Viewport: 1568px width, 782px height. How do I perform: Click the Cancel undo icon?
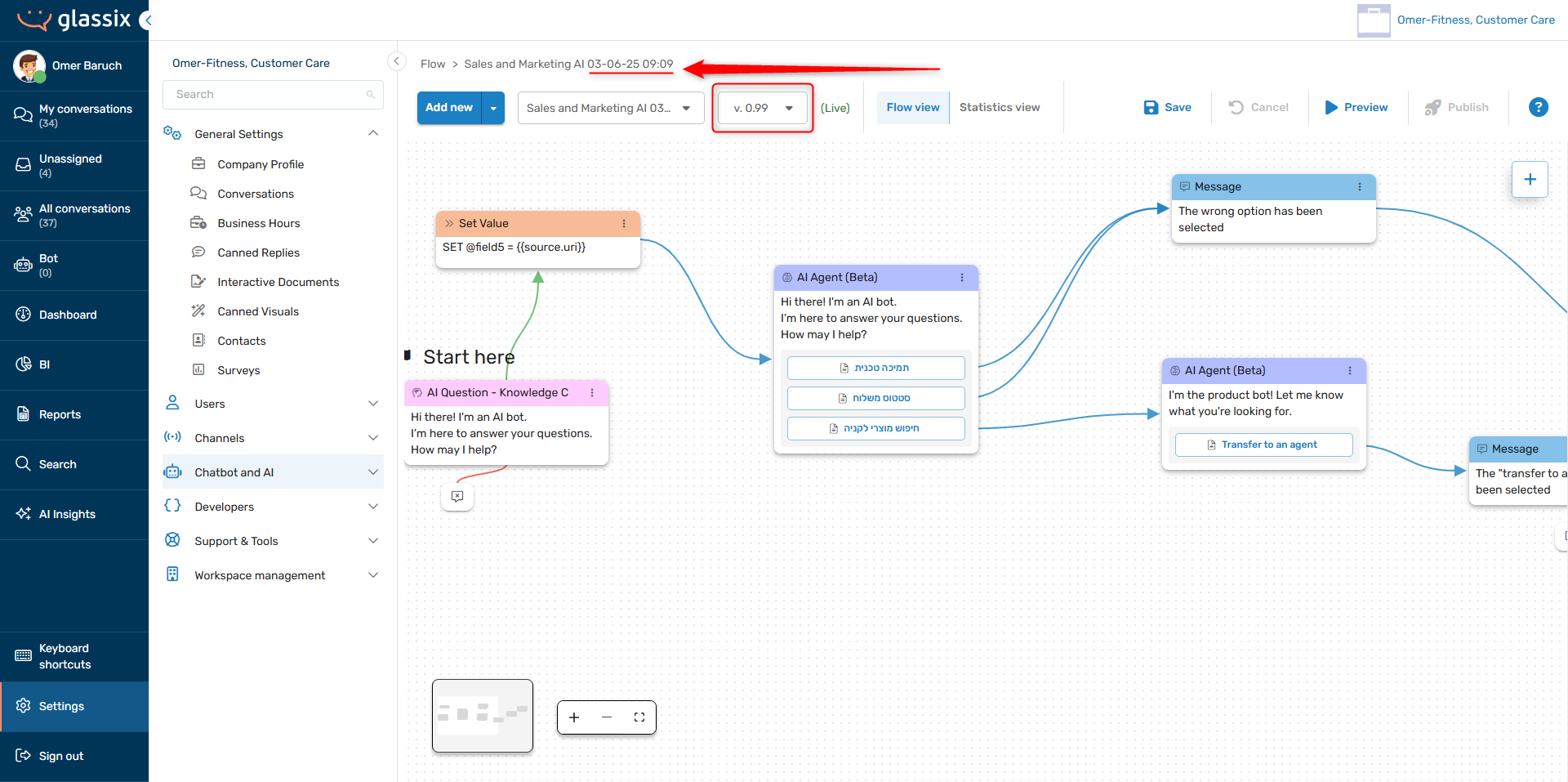[1236, 107]
